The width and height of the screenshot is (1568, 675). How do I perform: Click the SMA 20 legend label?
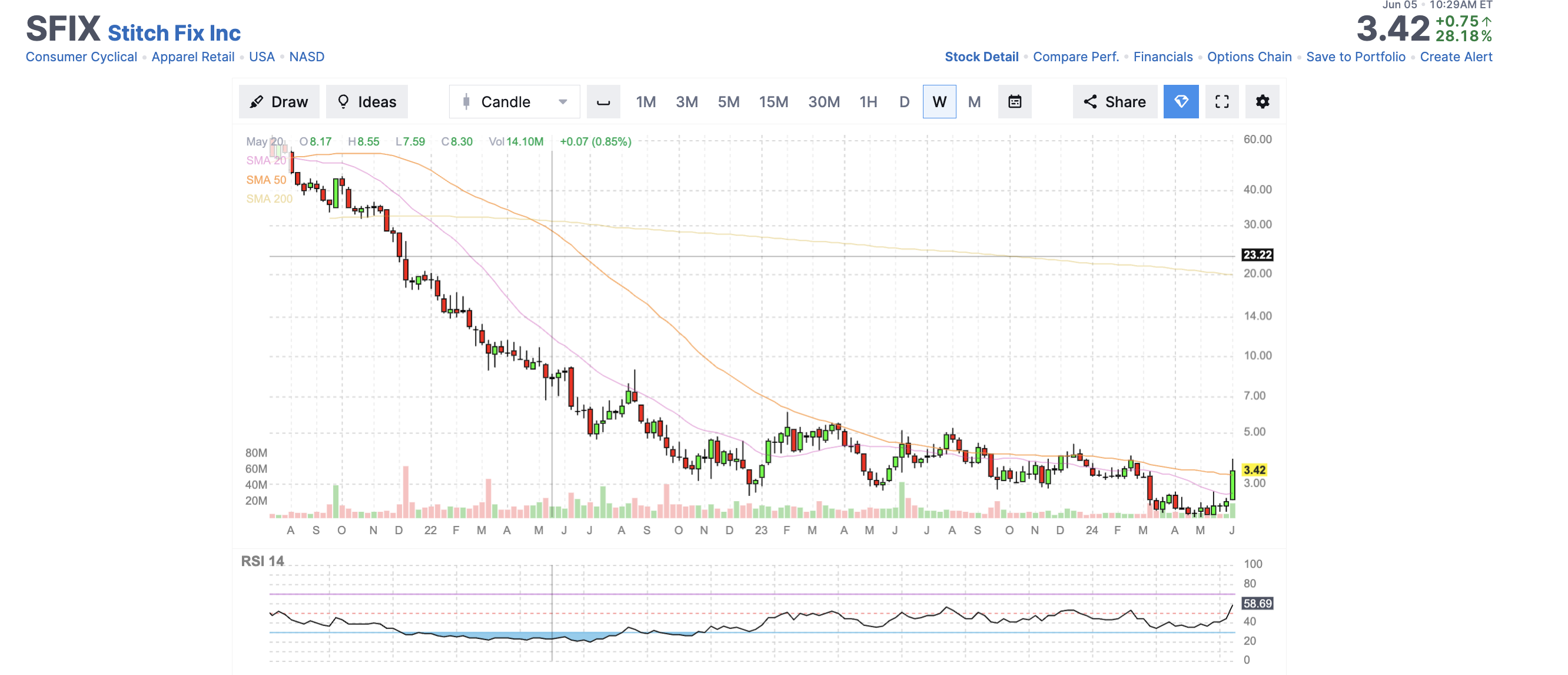pos(266,160)
